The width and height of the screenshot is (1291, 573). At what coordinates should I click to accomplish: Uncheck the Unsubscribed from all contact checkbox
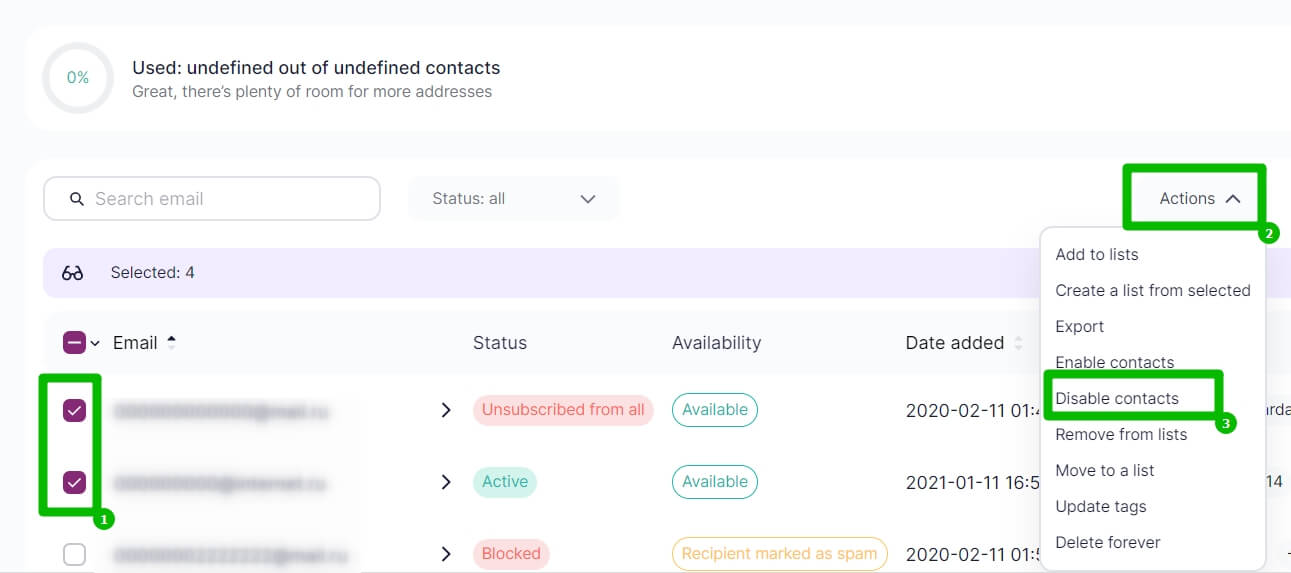click(74, 410)
